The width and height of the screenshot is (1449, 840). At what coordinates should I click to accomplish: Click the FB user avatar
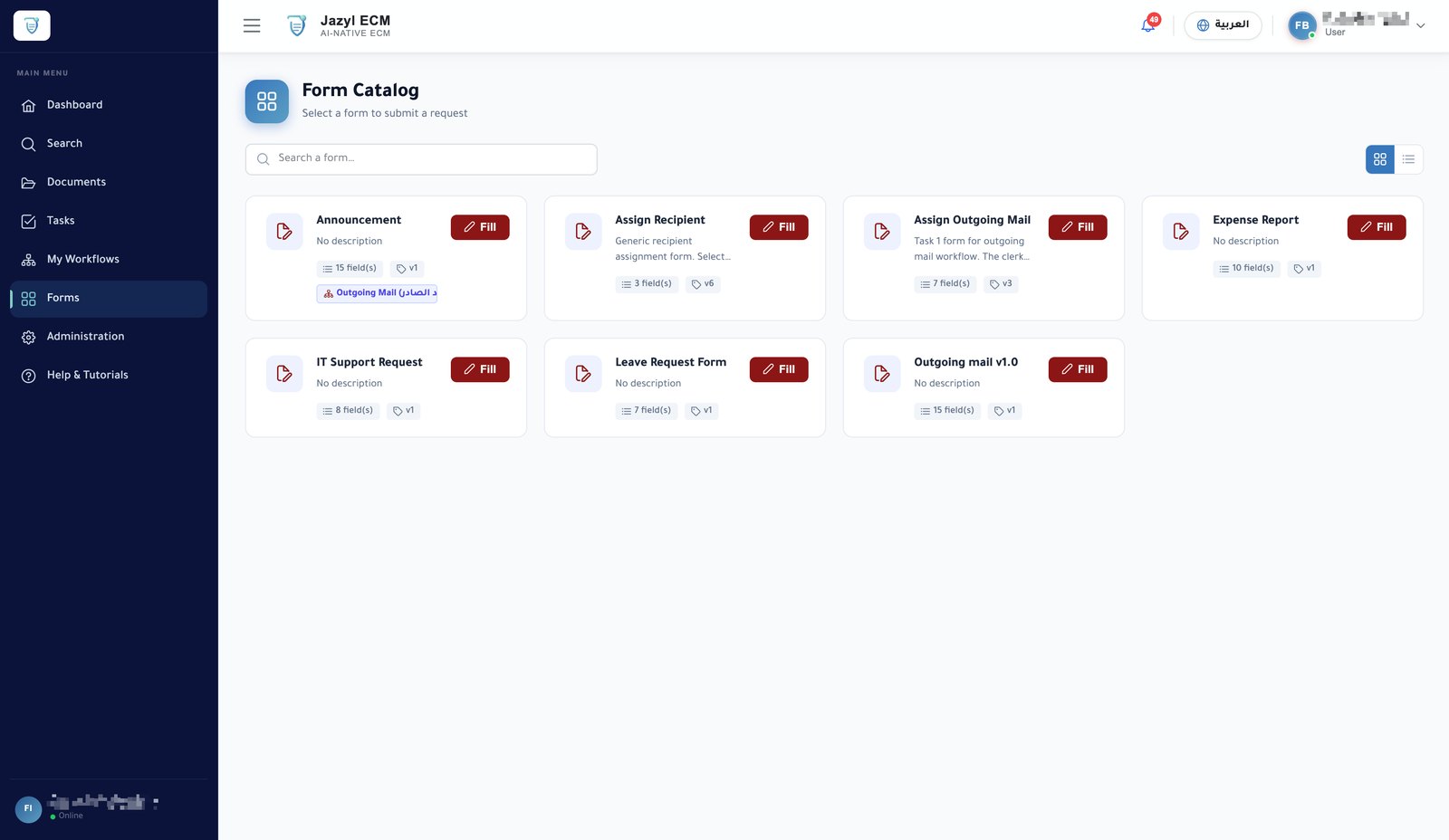tap(1302, 25)
